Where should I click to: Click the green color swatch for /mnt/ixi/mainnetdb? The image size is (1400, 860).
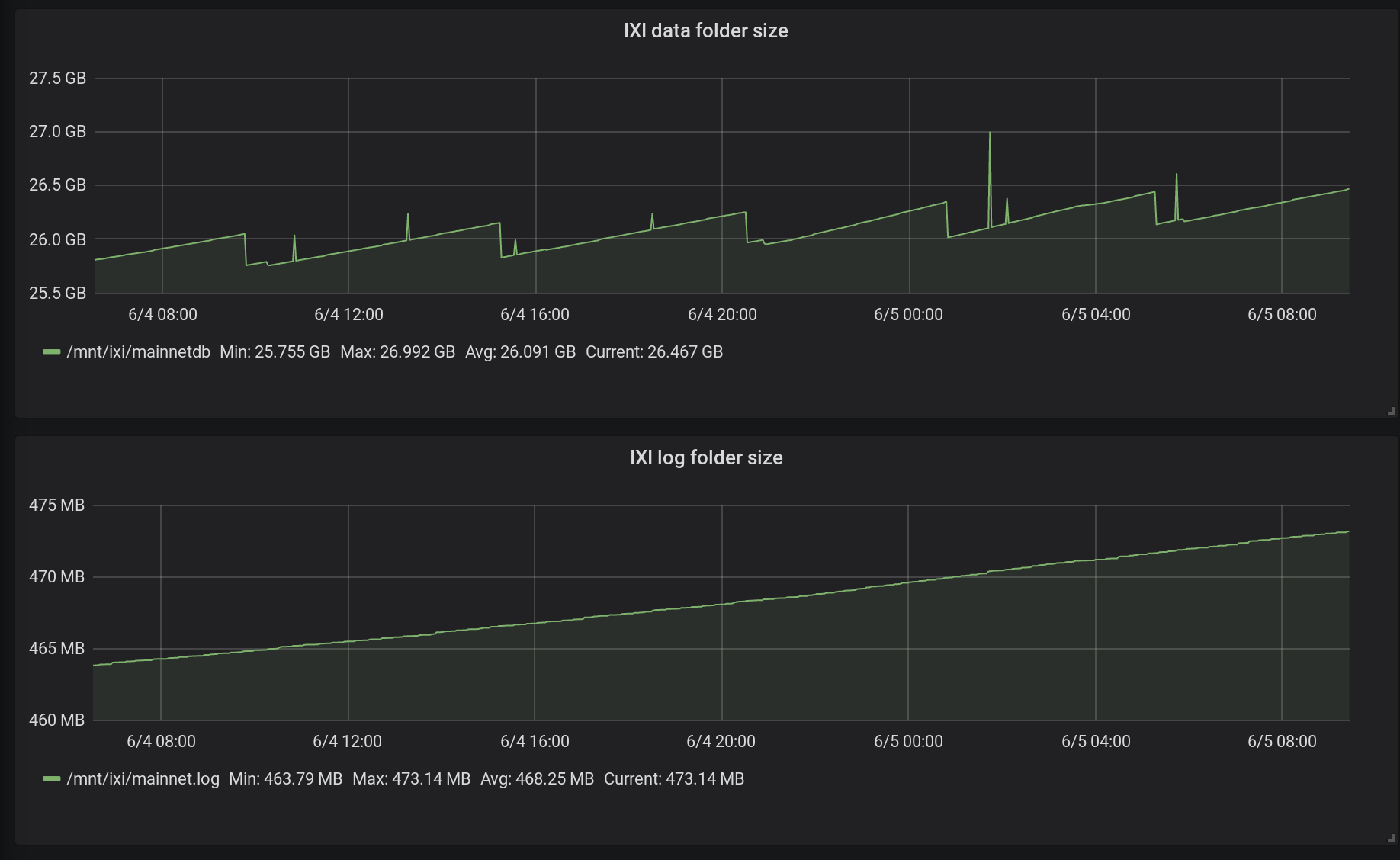[x=51, y=352]
